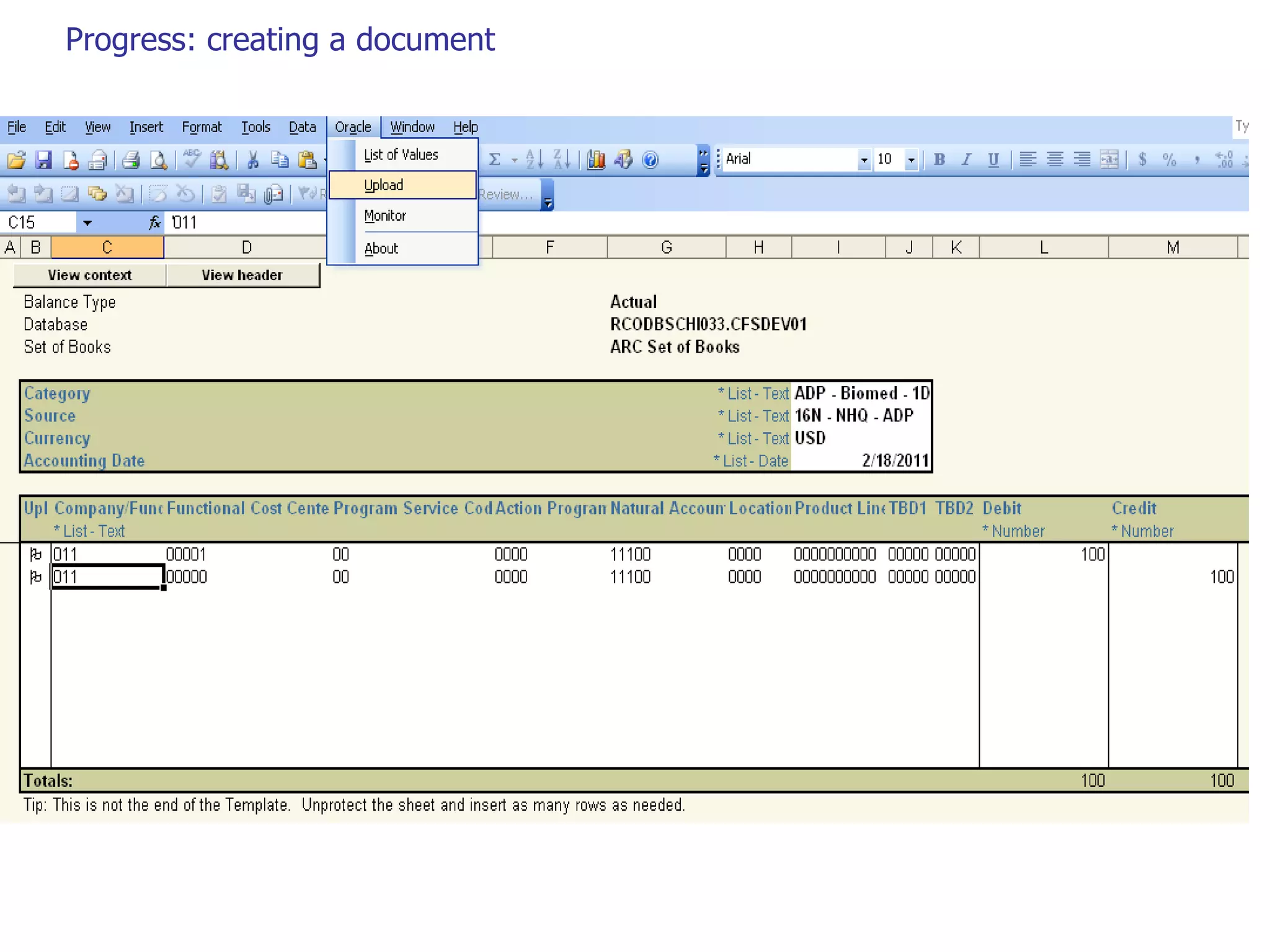The height and width of the screenshot is (952, 1270).
Task: Open the Insert menu
Action: 146,127
